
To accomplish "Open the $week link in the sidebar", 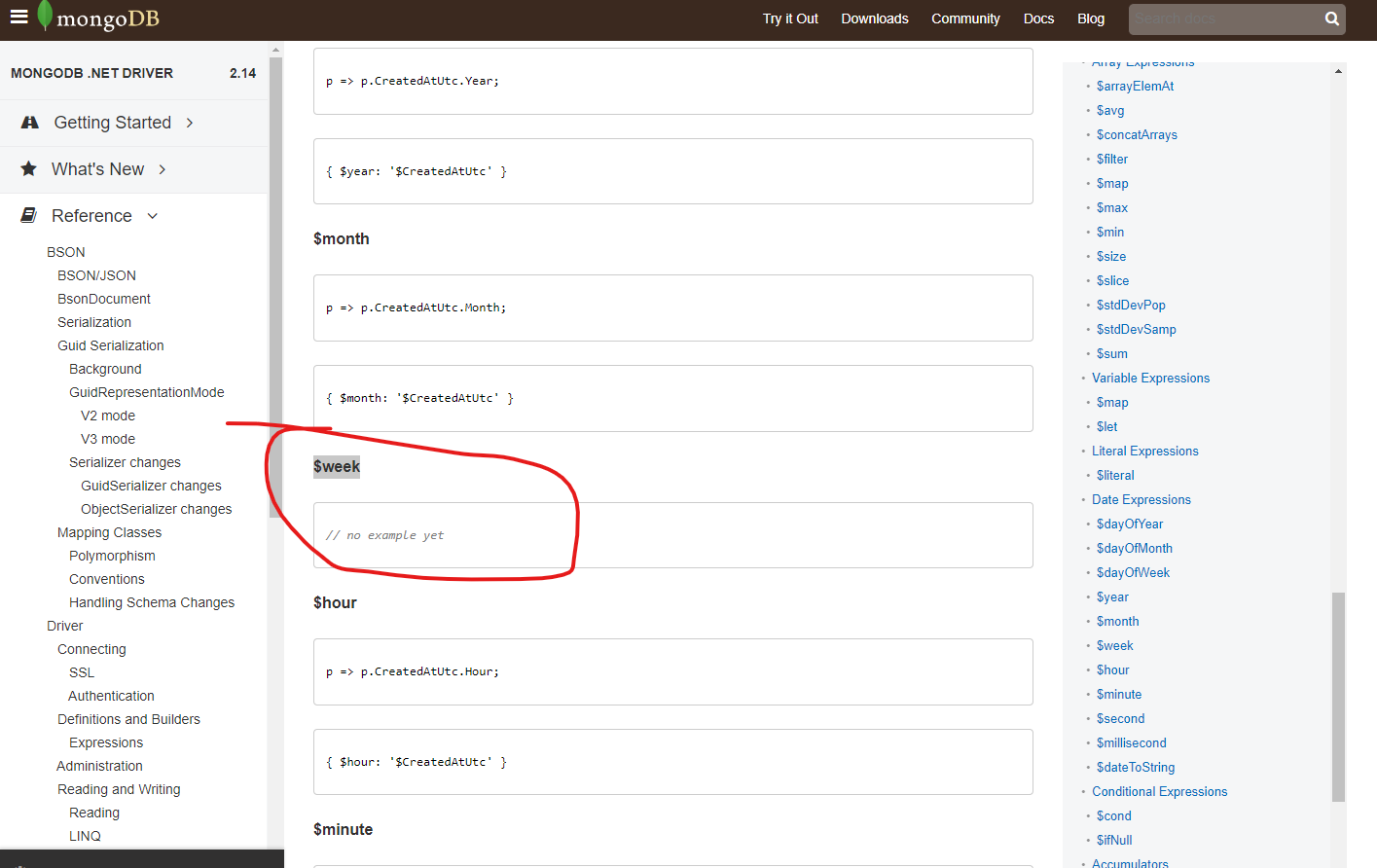I will 1114,645.
